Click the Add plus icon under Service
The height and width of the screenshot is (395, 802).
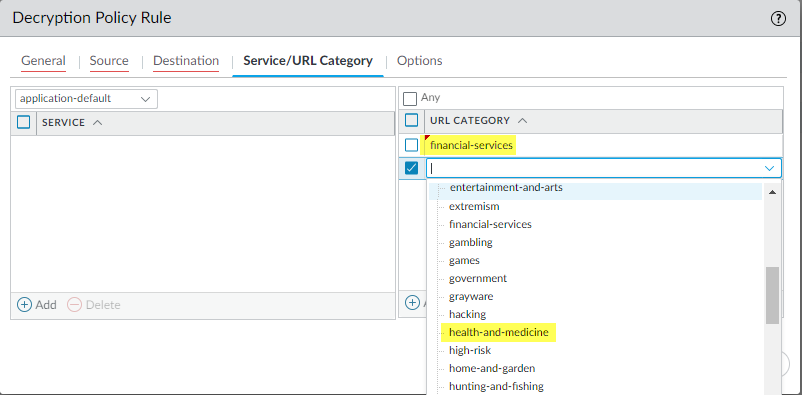click(x=24, y=304)
